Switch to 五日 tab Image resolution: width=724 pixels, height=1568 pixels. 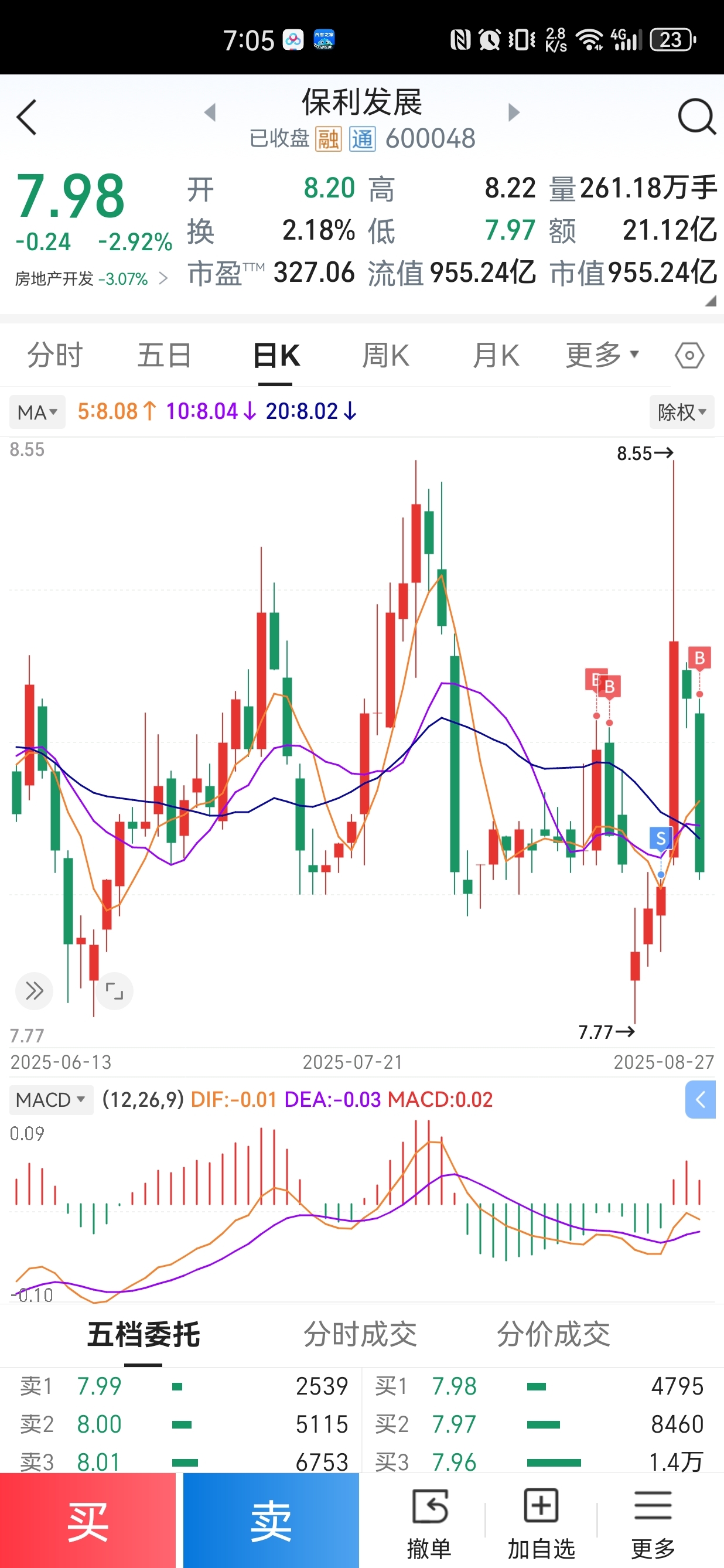tap(164, 355)
